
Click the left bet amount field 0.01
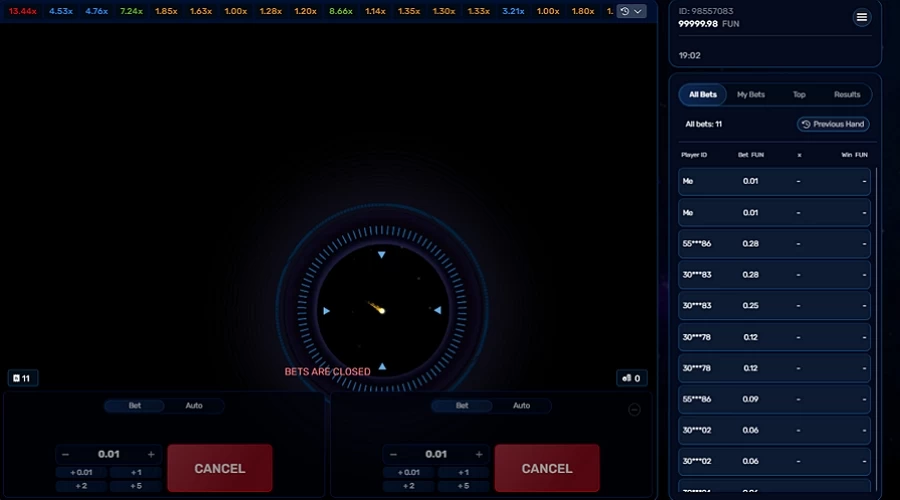point(108,454)
